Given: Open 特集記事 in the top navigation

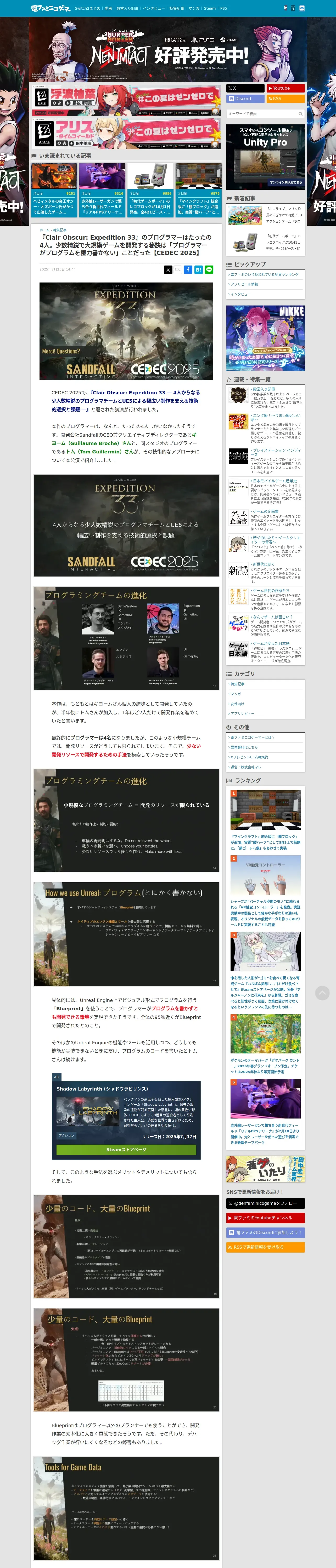Looking at the screenshot, I should 177,9.
